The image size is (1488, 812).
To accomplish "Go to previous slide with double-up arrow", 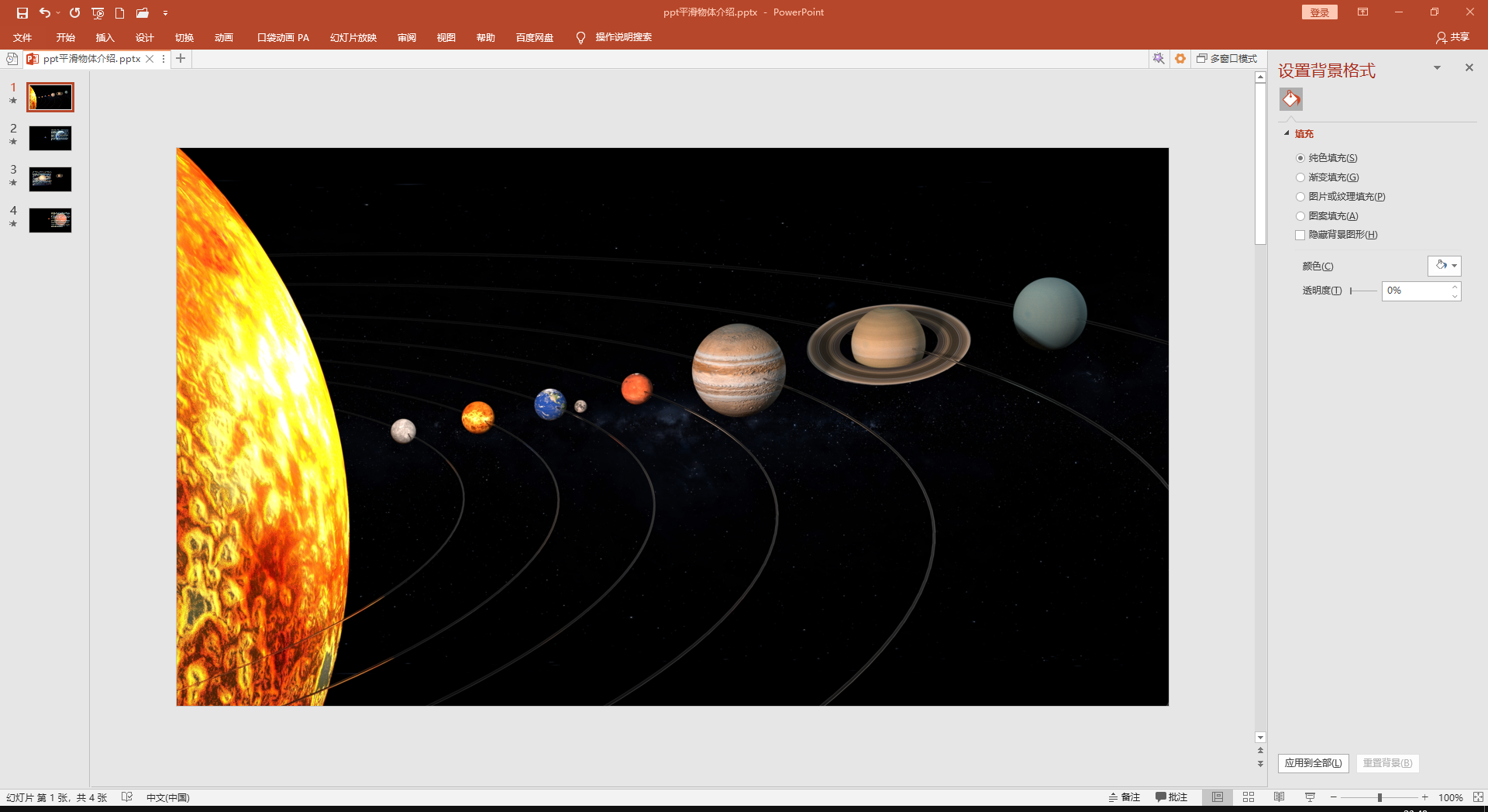I will point(1260,750).
